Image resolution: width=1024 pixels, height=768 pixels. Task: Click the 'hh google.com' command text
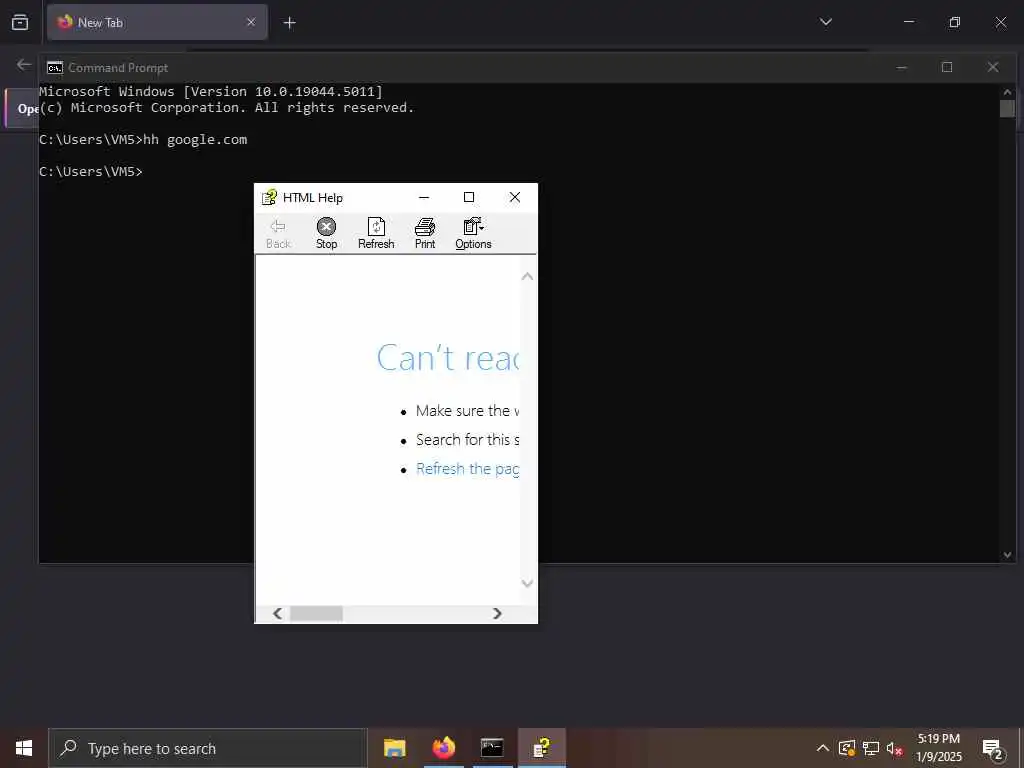tap(195, 140)
